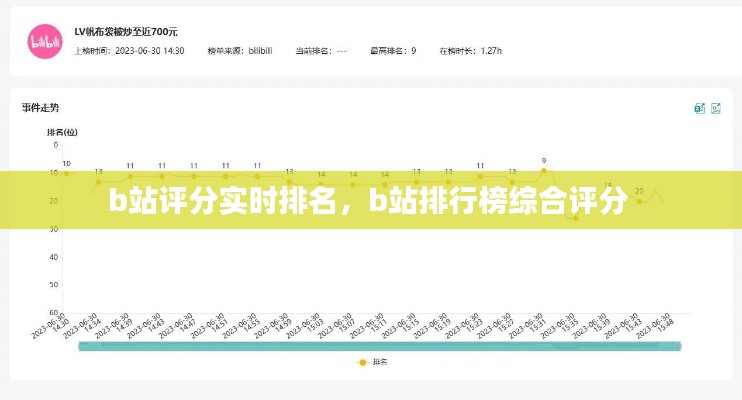Click left end of zoom slider

(x=79, y=345)
